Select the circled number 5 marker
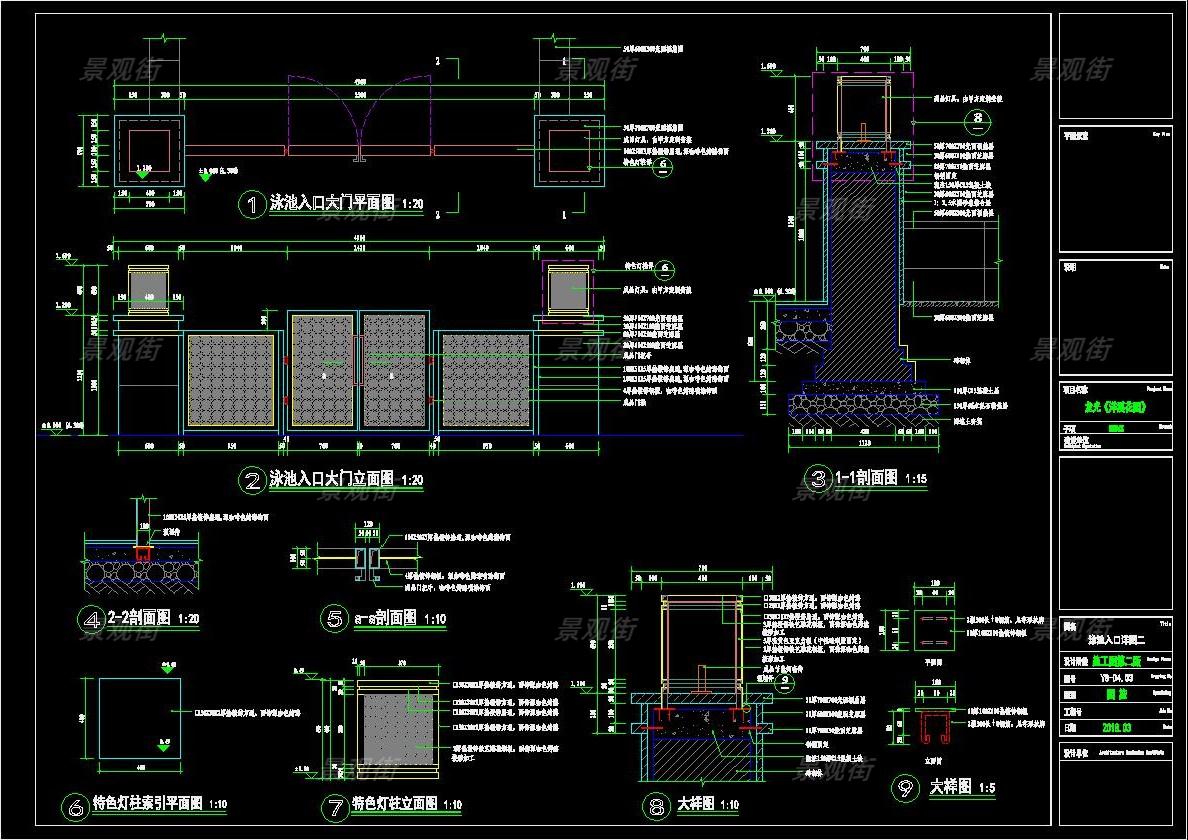Viewport: 1188px width, 840px height. 334,619
